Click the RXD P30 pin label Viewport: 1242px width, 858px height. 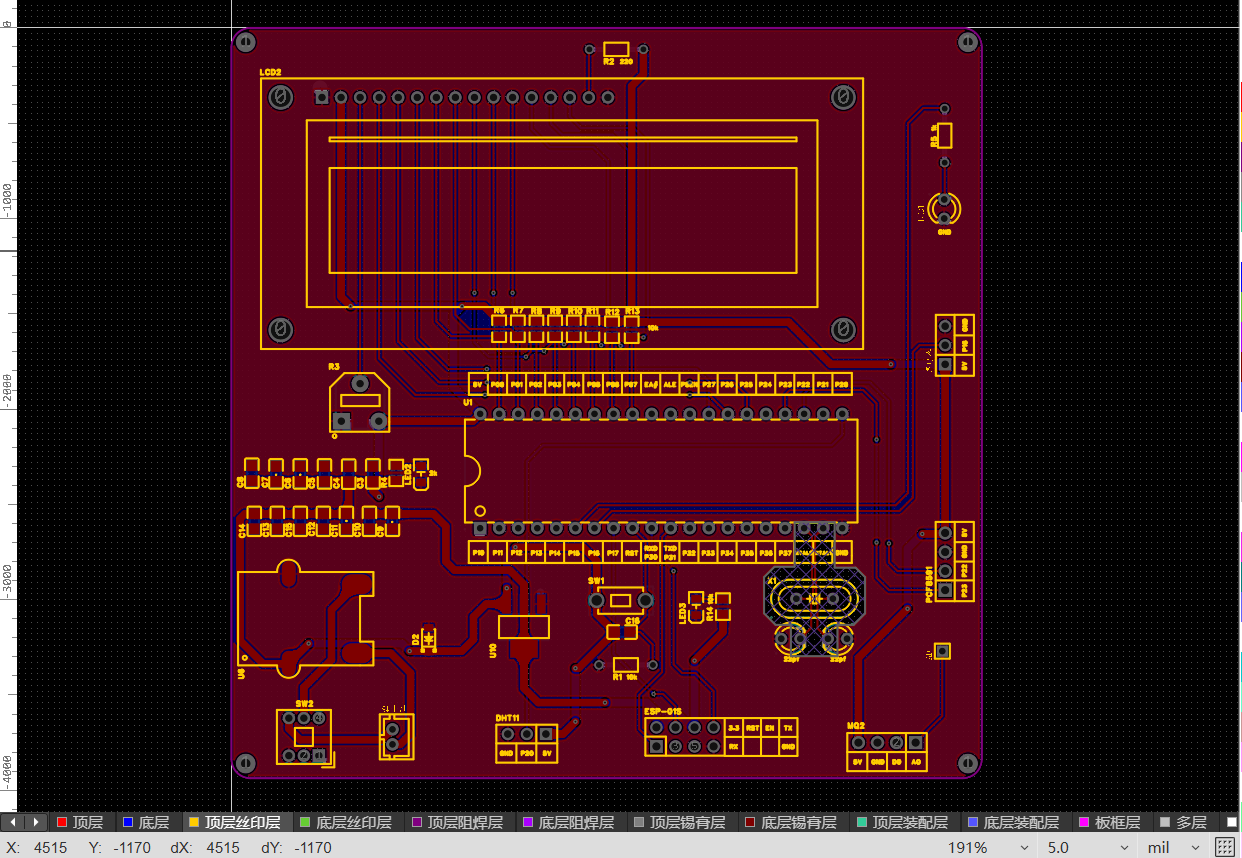(x=651, y=552)
